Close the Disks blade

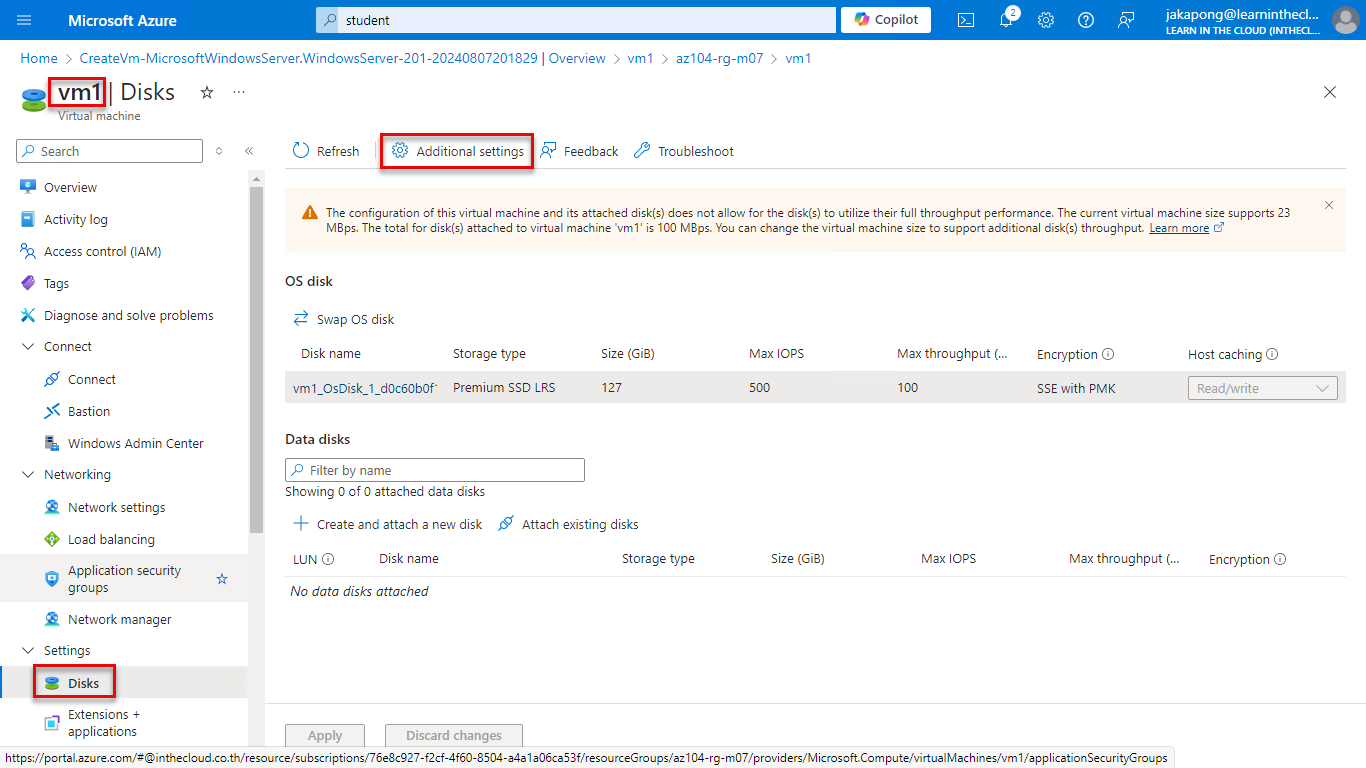[x=1330, y=92]
